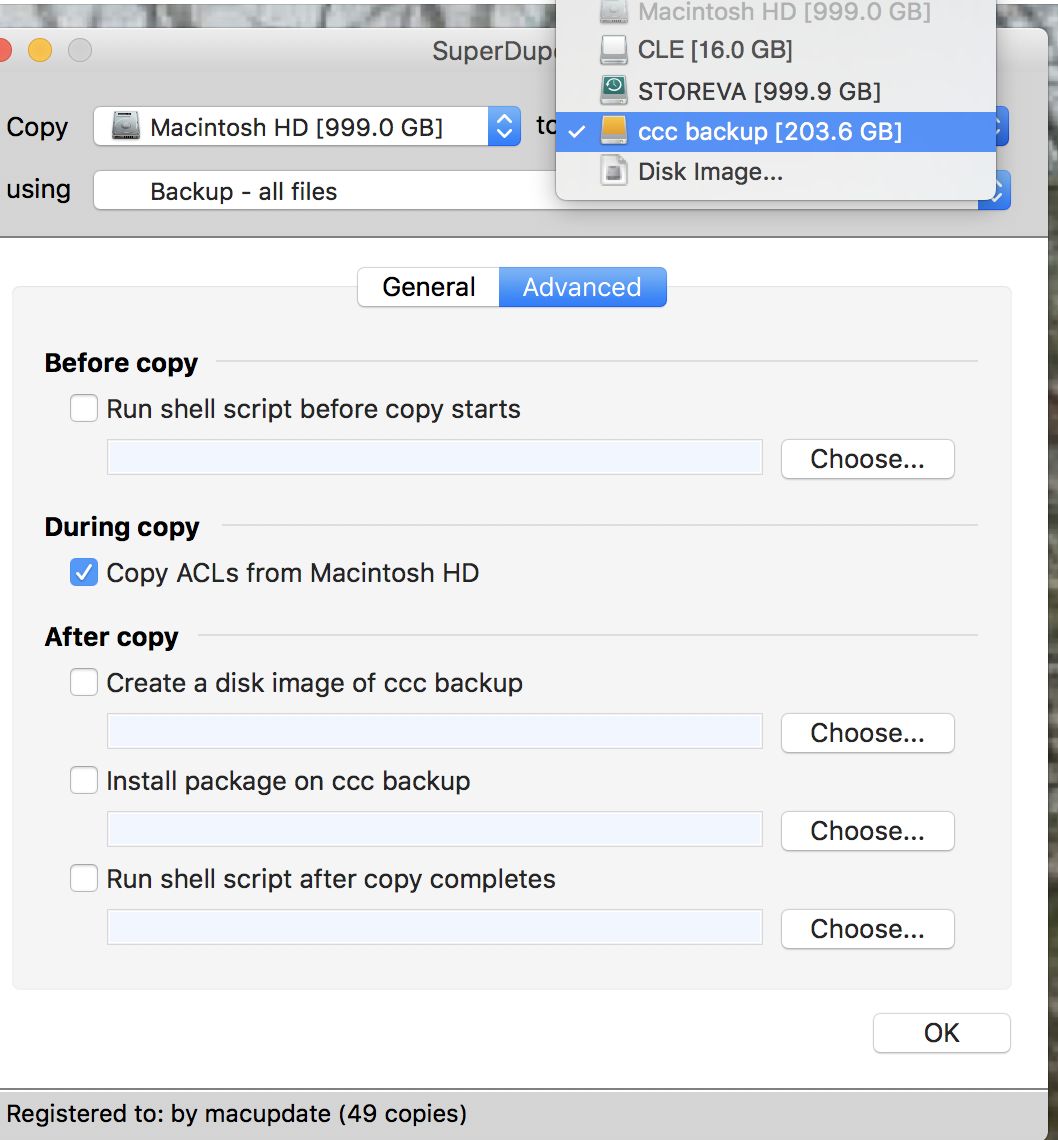Screen dimensions: 1058x1140
Task: Enable Create a disk image of ccc backup
Action: point(84,683)
